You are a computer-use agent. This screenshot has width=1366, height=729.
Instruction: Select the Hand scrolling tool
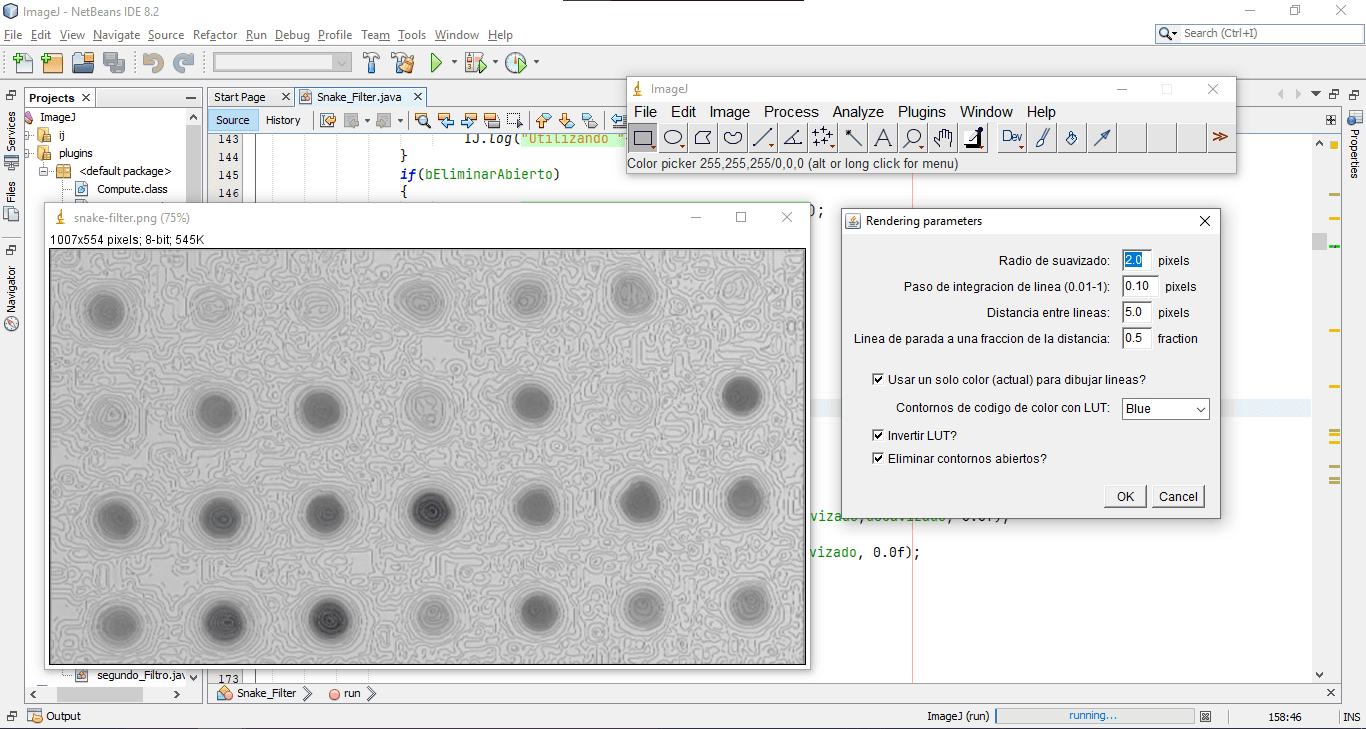coord(943,137)
